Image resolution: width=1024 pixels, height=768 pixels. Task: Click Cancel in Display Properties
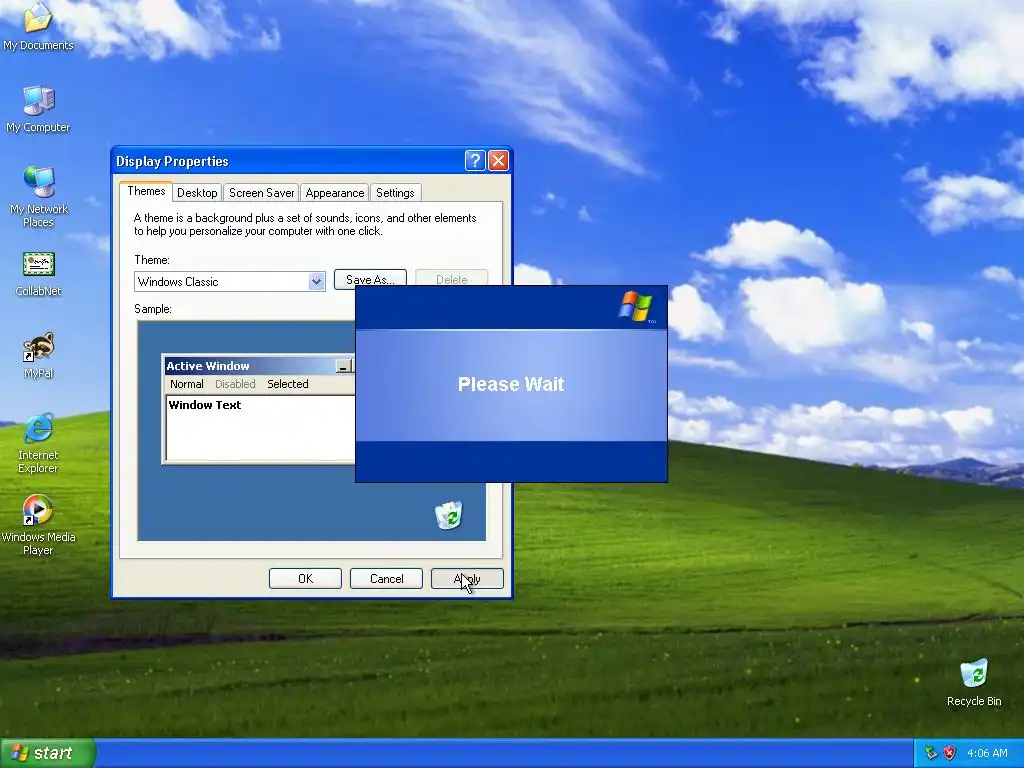[386, 579]
